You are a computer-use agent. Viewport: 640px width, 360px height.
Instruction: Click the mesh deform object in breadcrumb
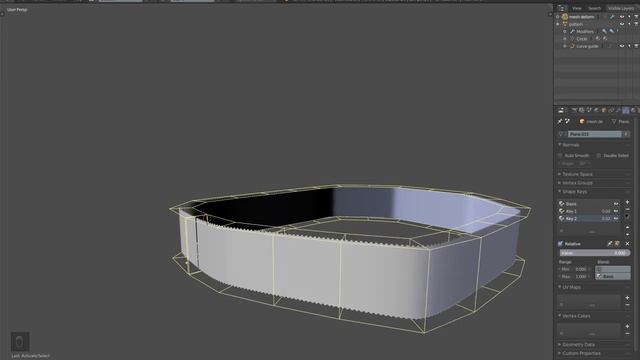(591, 121)
